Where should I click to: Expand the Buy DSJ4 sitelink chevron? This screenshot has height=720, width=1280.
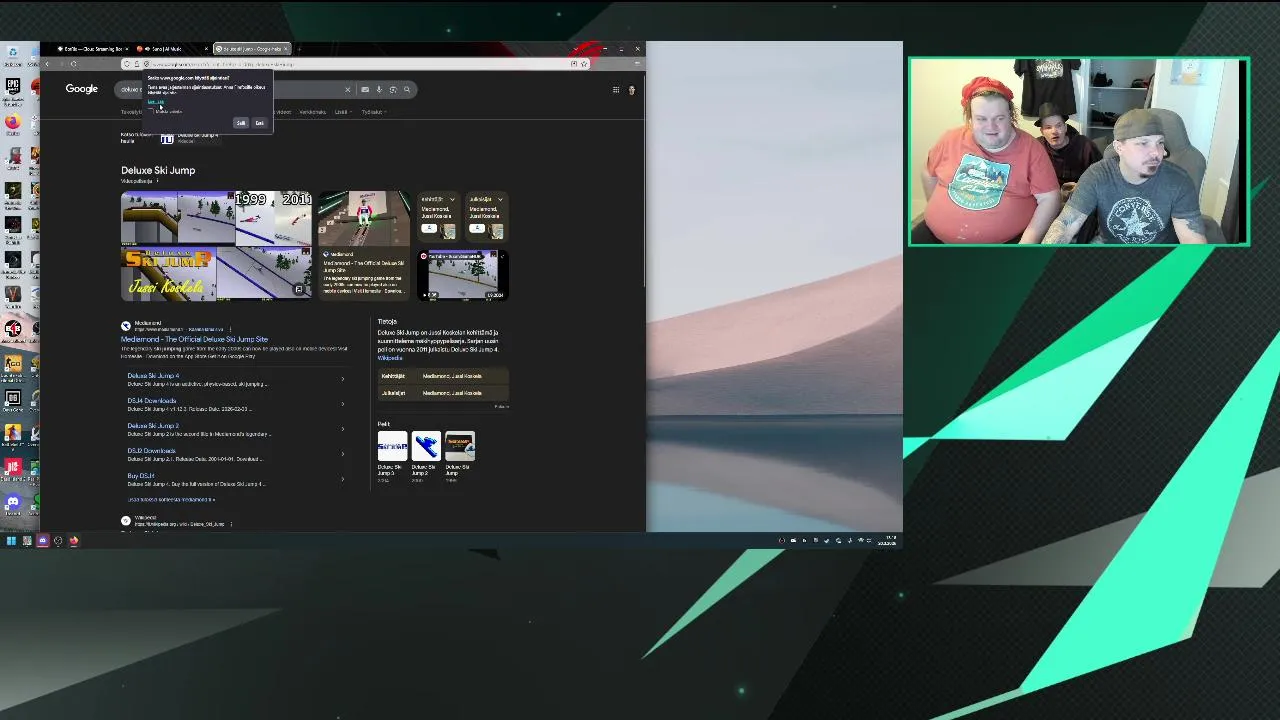(x=343, y=479)
